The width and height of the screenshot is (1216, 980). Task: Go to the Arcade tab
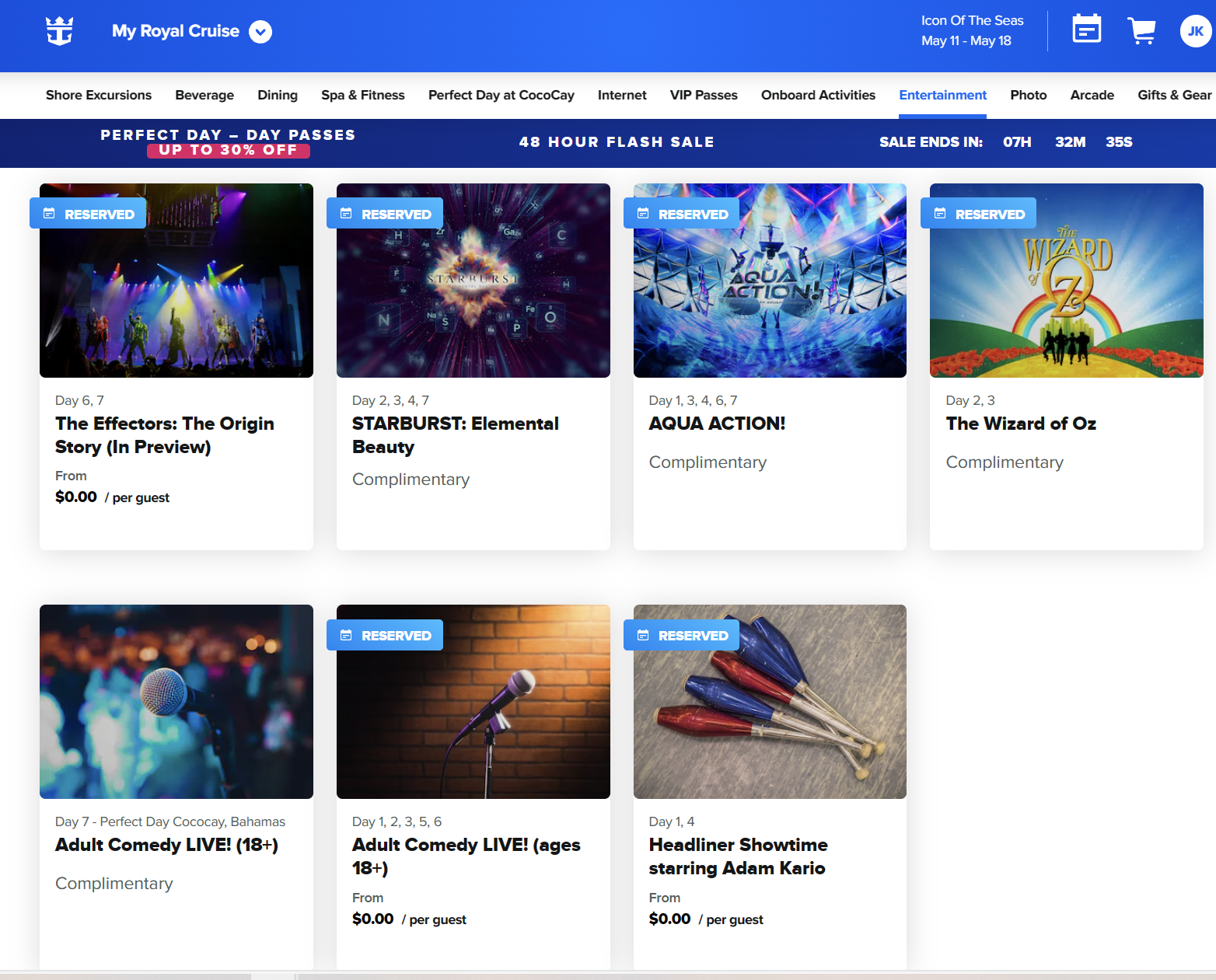click(x=1092, y=95)
